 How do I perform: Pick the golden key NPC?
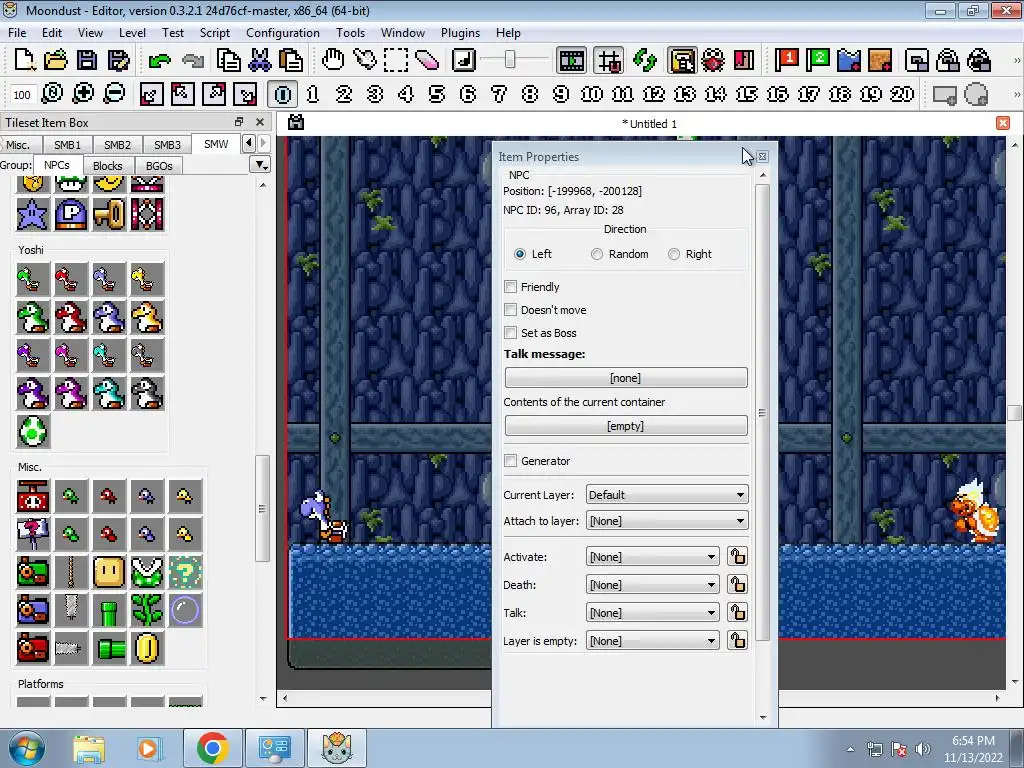[109, 214]
